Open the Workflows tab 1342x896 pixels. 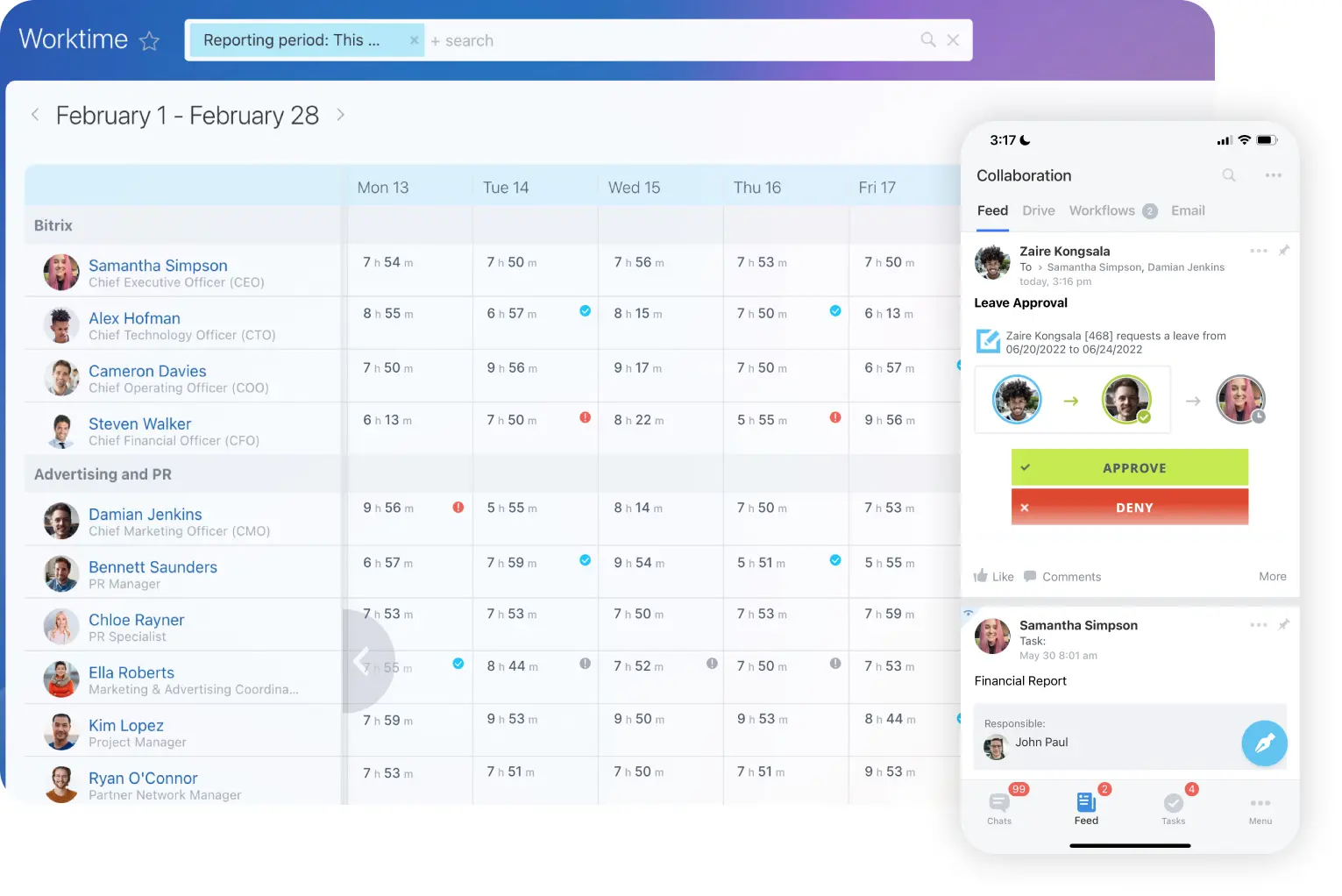1102,210
